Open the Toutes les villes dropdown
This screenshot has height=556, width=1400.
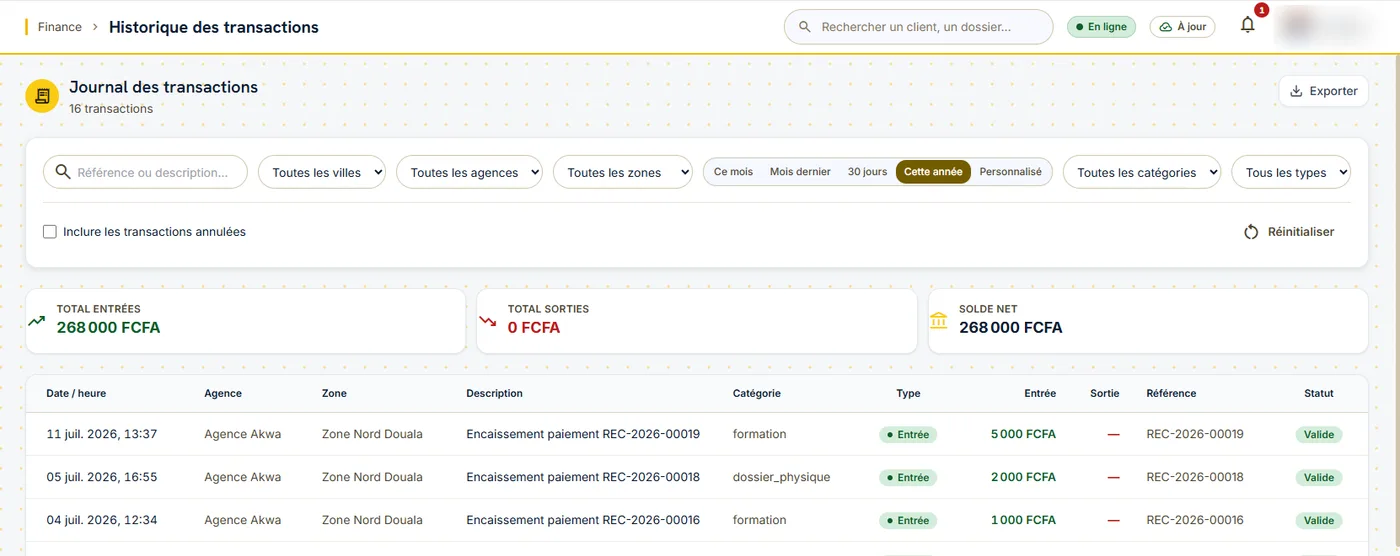pos(323,172)
